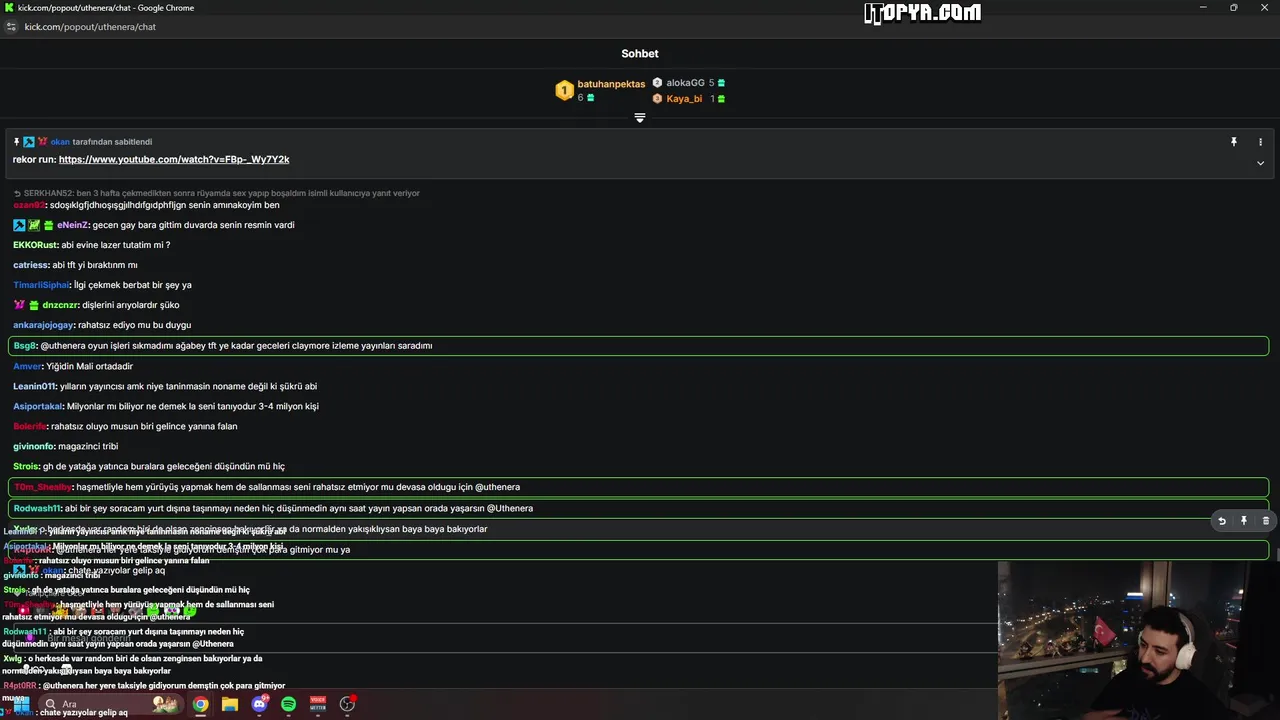Open OBS Studio from the taskbar
Image resolution: width=1280 pixels, height=720 pixels.
[347, 704]
